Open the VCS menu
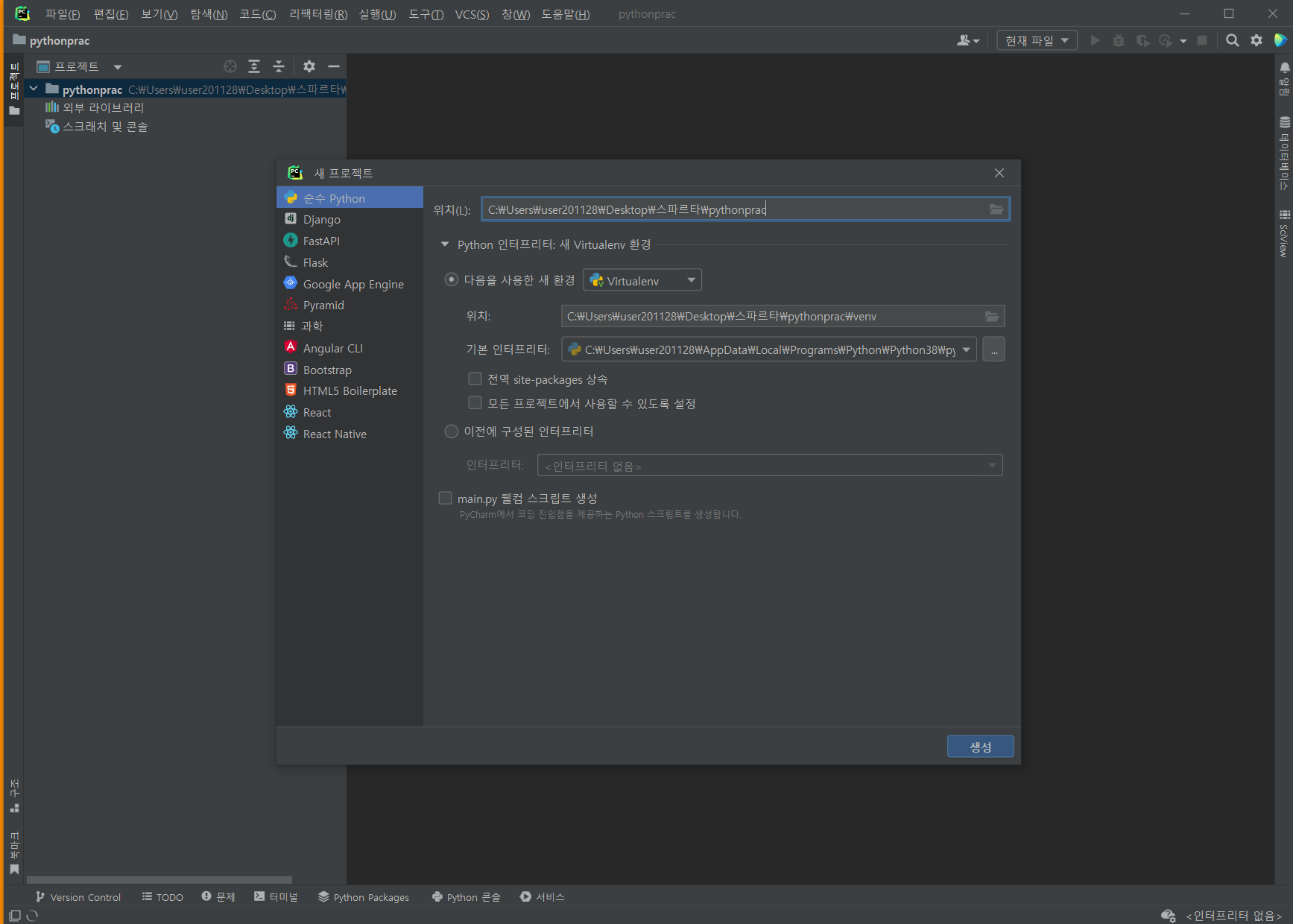Screen dimensions: 1293x924 (x=472, y=14)
